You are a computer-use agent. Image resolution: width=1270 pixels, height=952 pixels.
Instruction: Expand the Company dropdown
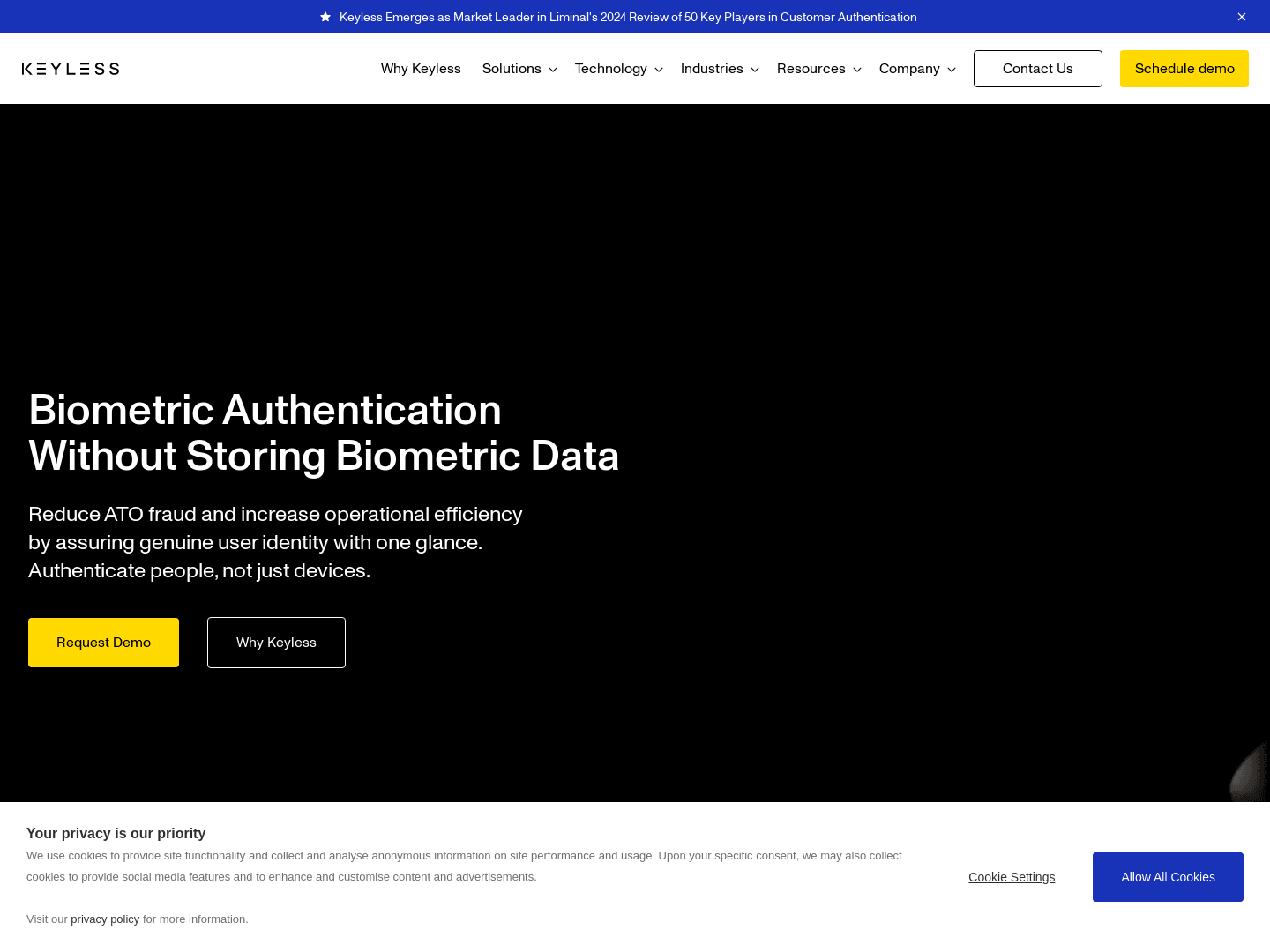pyautogui.click(x=952, y=69)
